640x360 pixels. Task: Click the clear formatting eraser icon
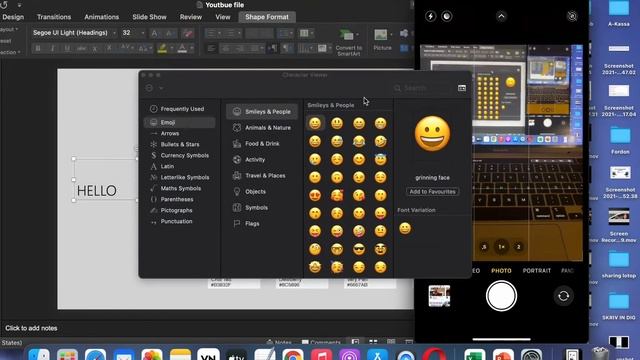coord(187,33)
